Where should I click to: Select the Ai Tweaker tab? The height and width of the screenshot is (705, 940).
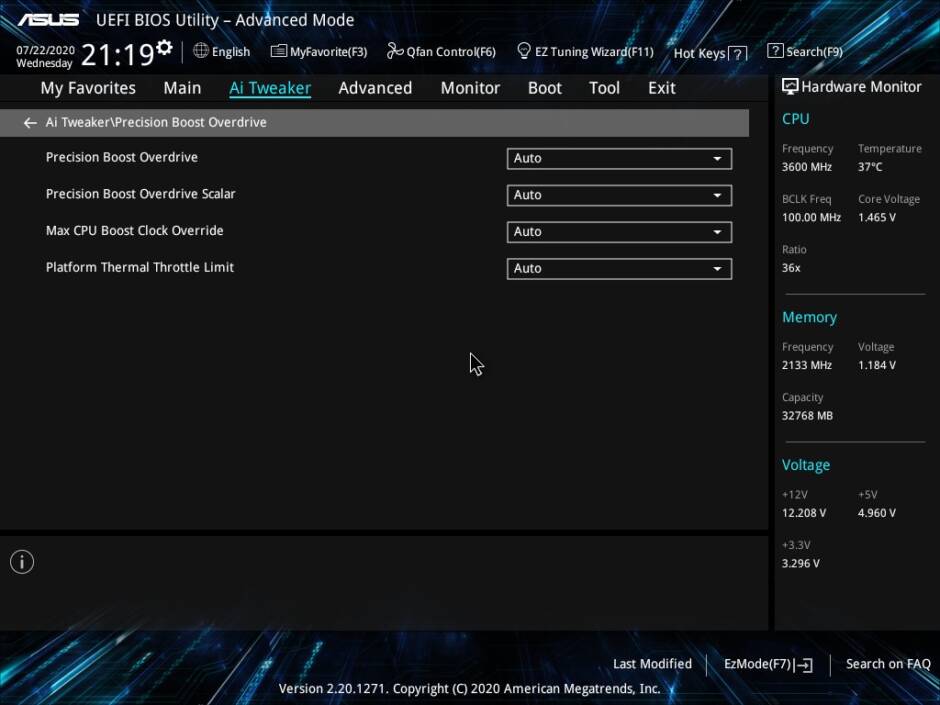pos(270,88)
